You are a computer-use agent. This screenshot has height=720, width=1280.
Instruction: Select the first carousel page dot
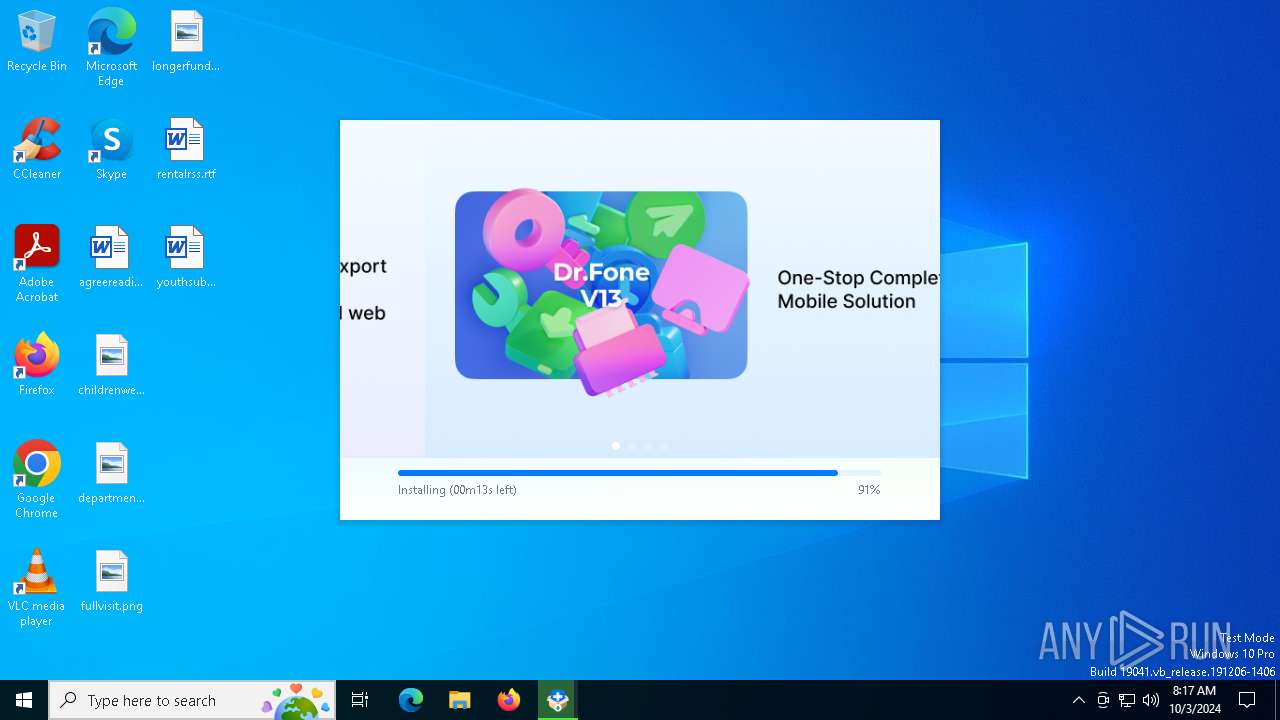point(616,446)
